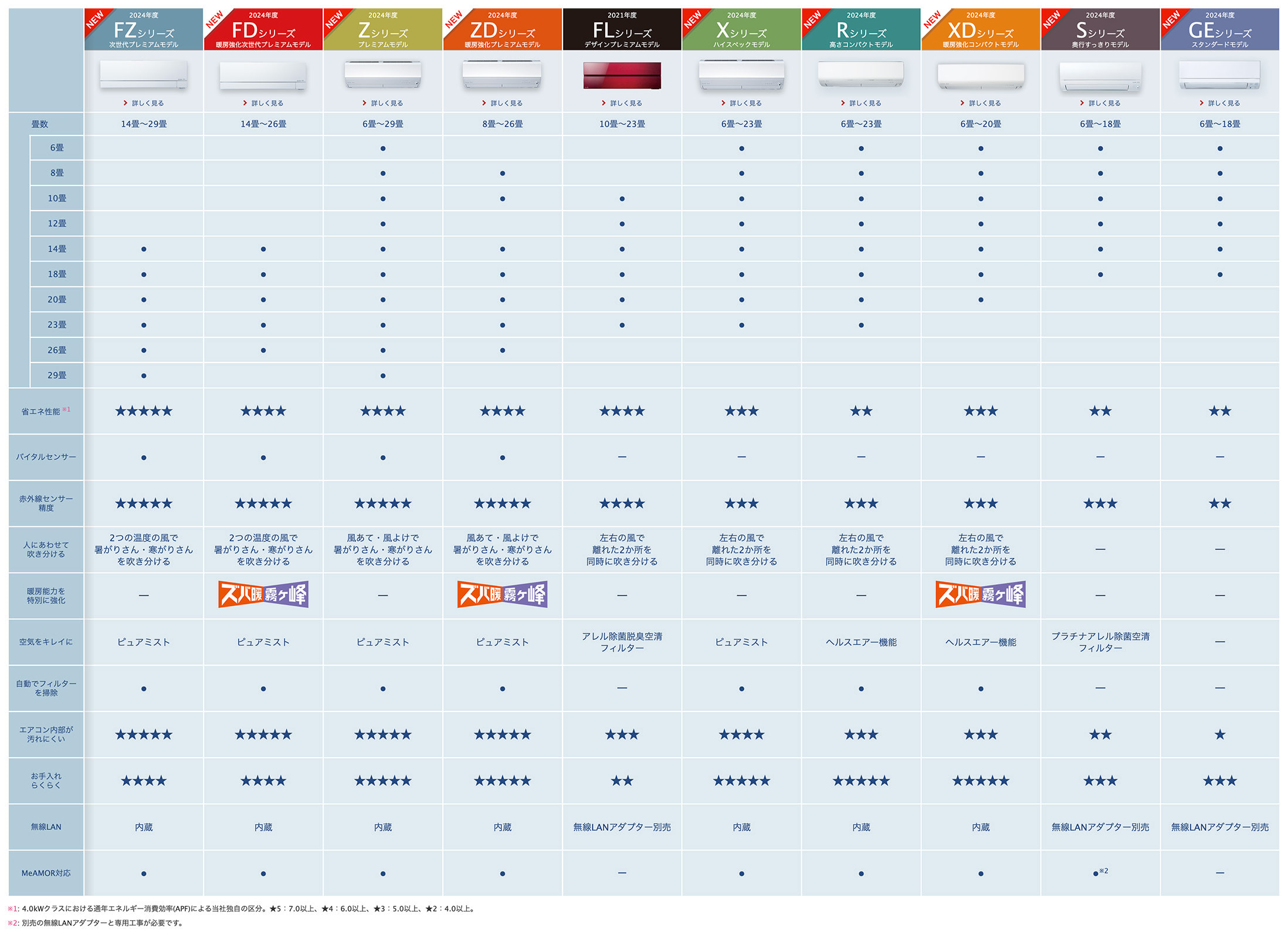Open '詳しく見る' link under Z series
The height and width of the screenshot is (935, 1288).
click(387, 103)
